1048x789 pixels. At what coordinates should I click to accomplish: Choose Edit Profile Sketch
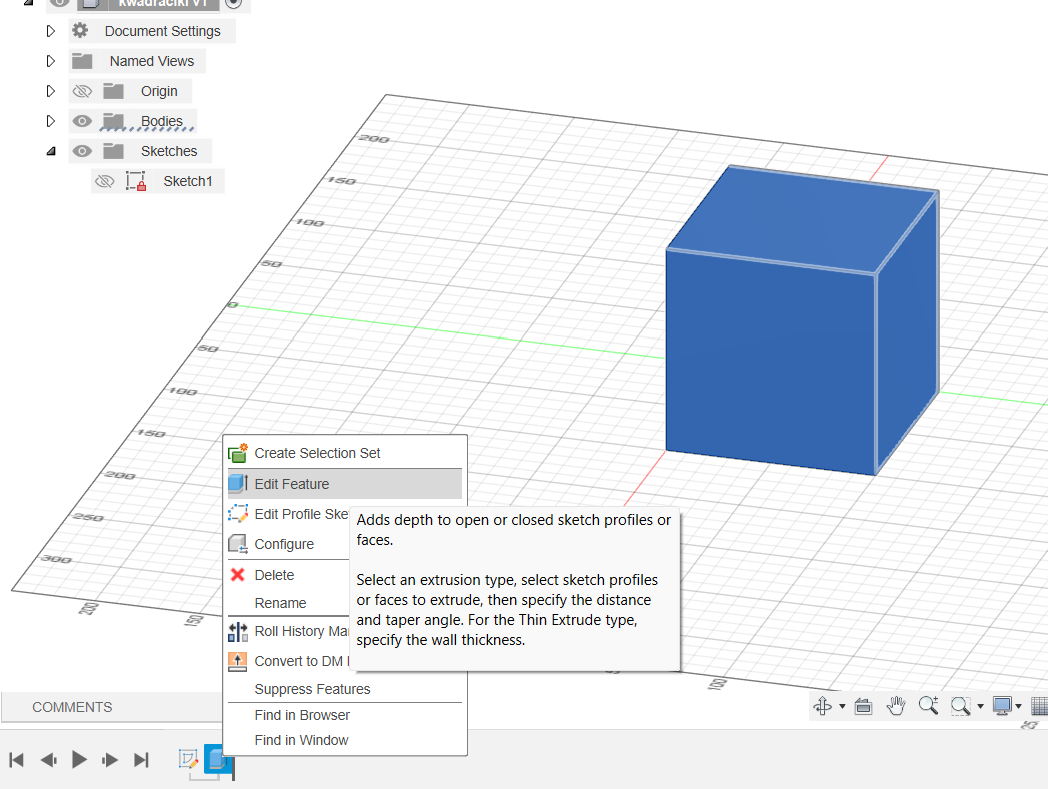coord(288,514)
